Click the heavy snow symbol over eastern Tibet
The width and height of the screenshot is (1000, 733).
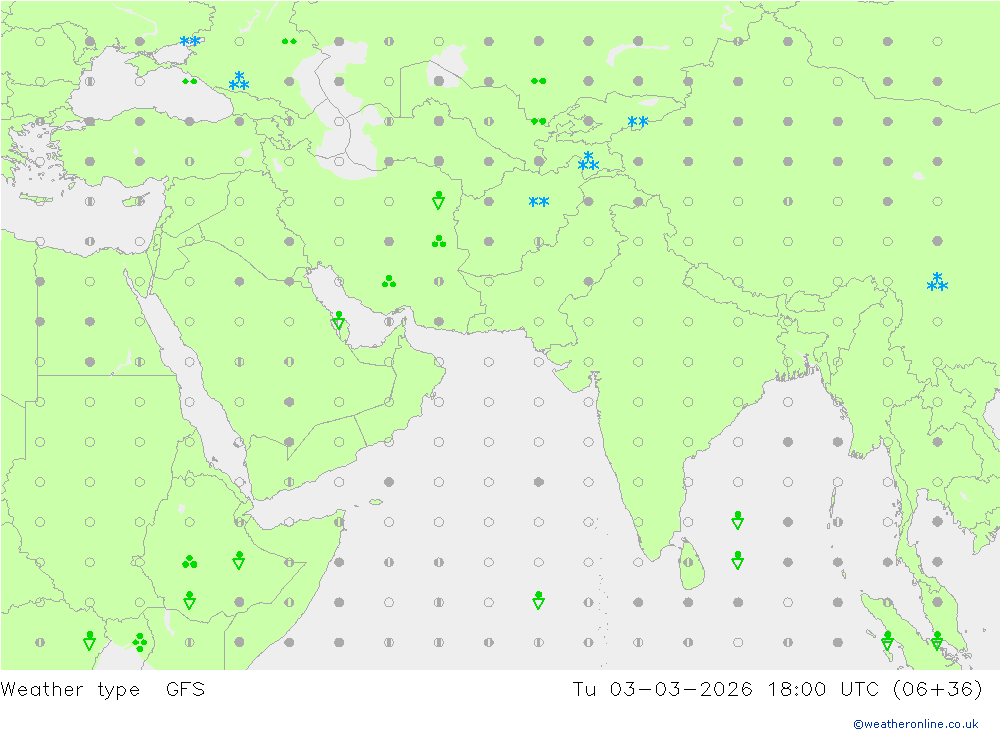(937, 281)
